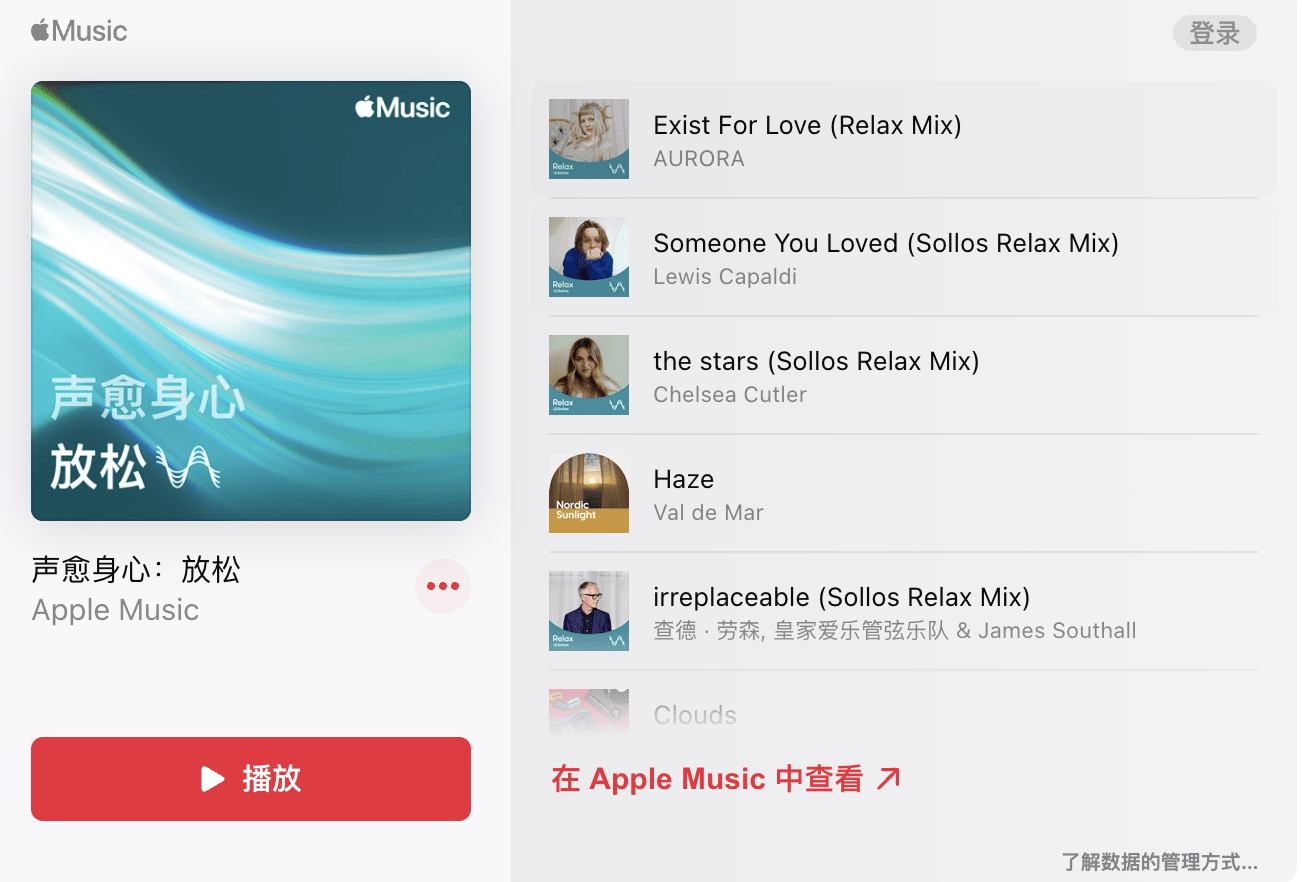The width and height of the screenshot is (1302, 882).
Task: Select the track Haze by Val de Mar
Action: pos(904,493)
